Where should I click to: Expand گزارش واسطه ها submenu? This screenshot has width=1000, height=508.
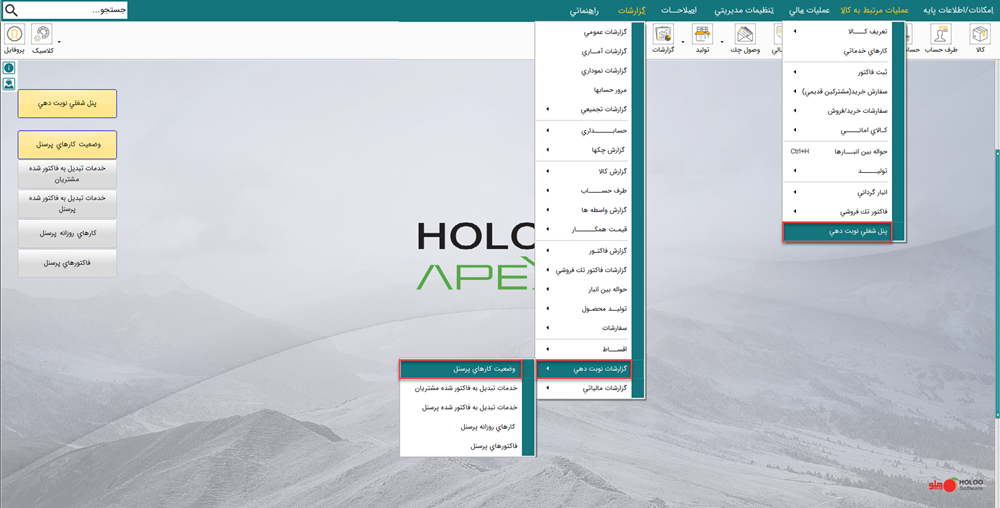click(583, 210)
